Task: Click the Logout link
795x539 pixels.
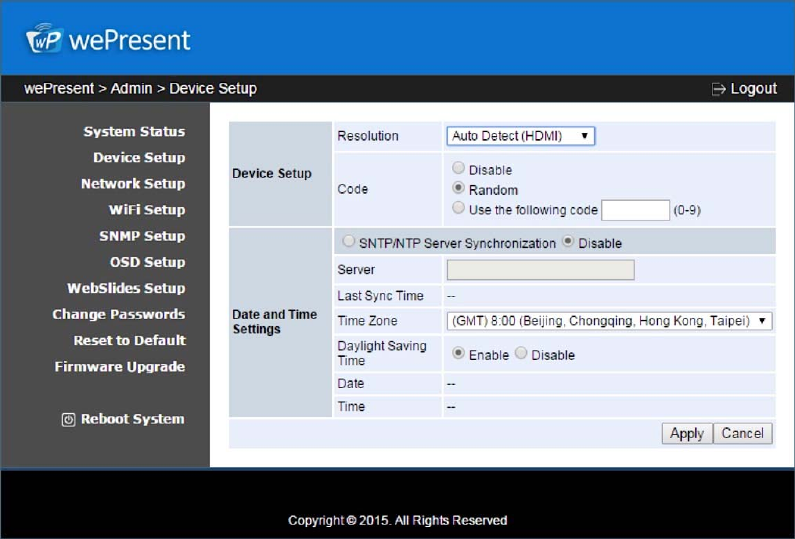Action: click(x=753, y=89)
